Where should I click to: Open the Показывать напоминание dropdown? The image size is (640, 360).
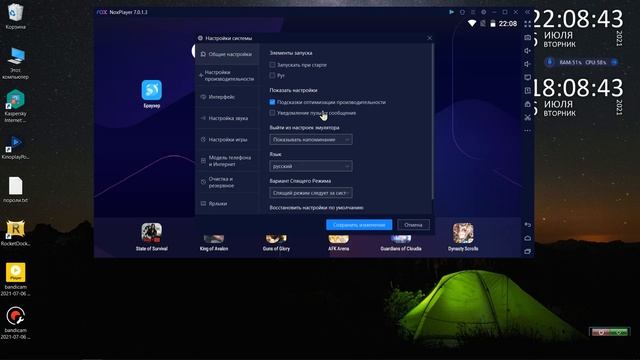point(311,140)
